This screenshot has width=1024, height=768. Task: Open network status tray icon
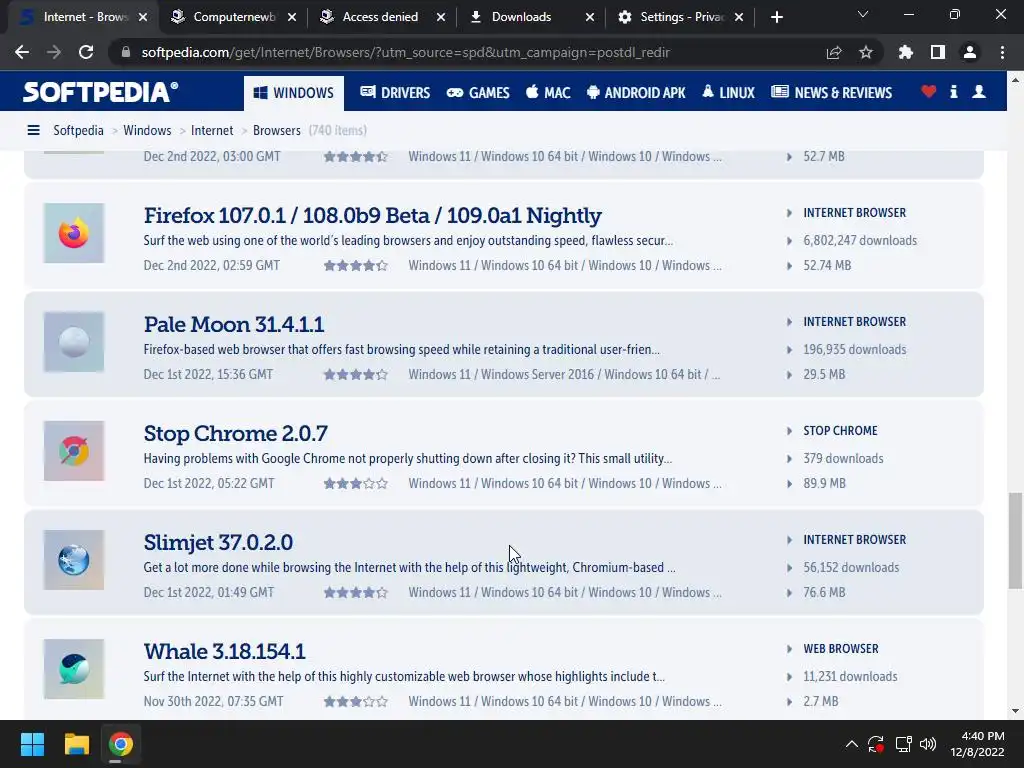pos(903,744)
